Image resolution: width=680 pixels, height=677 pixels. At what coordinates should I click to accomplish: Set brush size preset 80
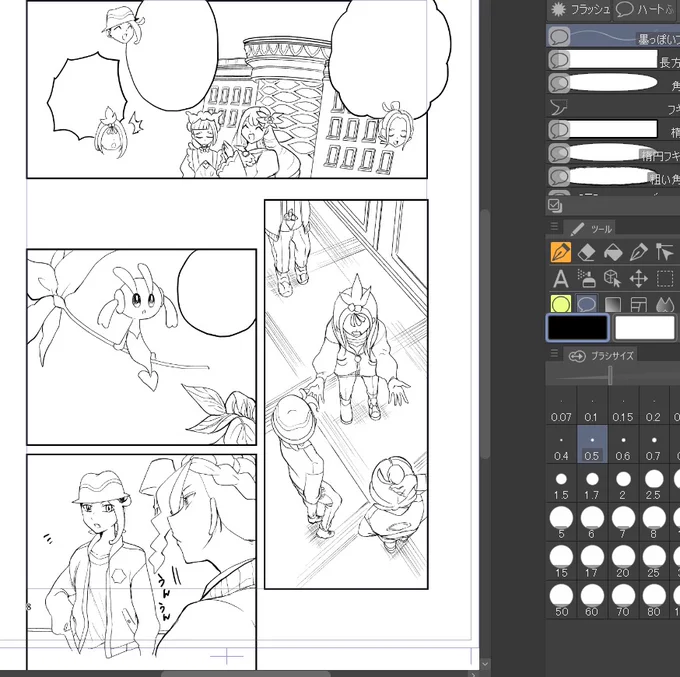pos(654,601)
